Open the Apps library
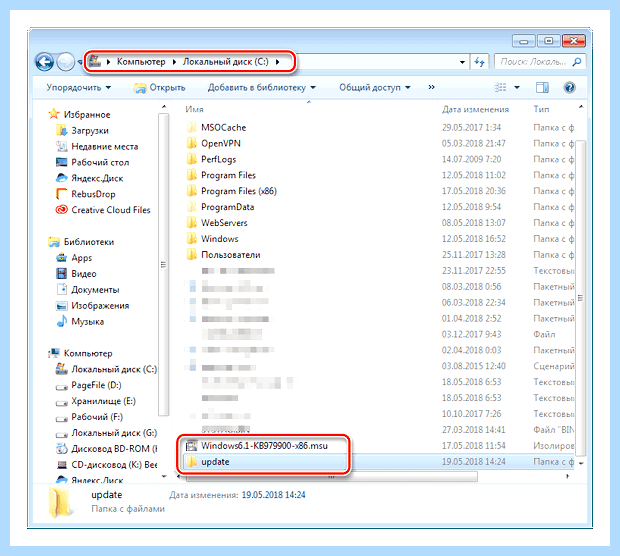620x556 pixels. [74, 258]
